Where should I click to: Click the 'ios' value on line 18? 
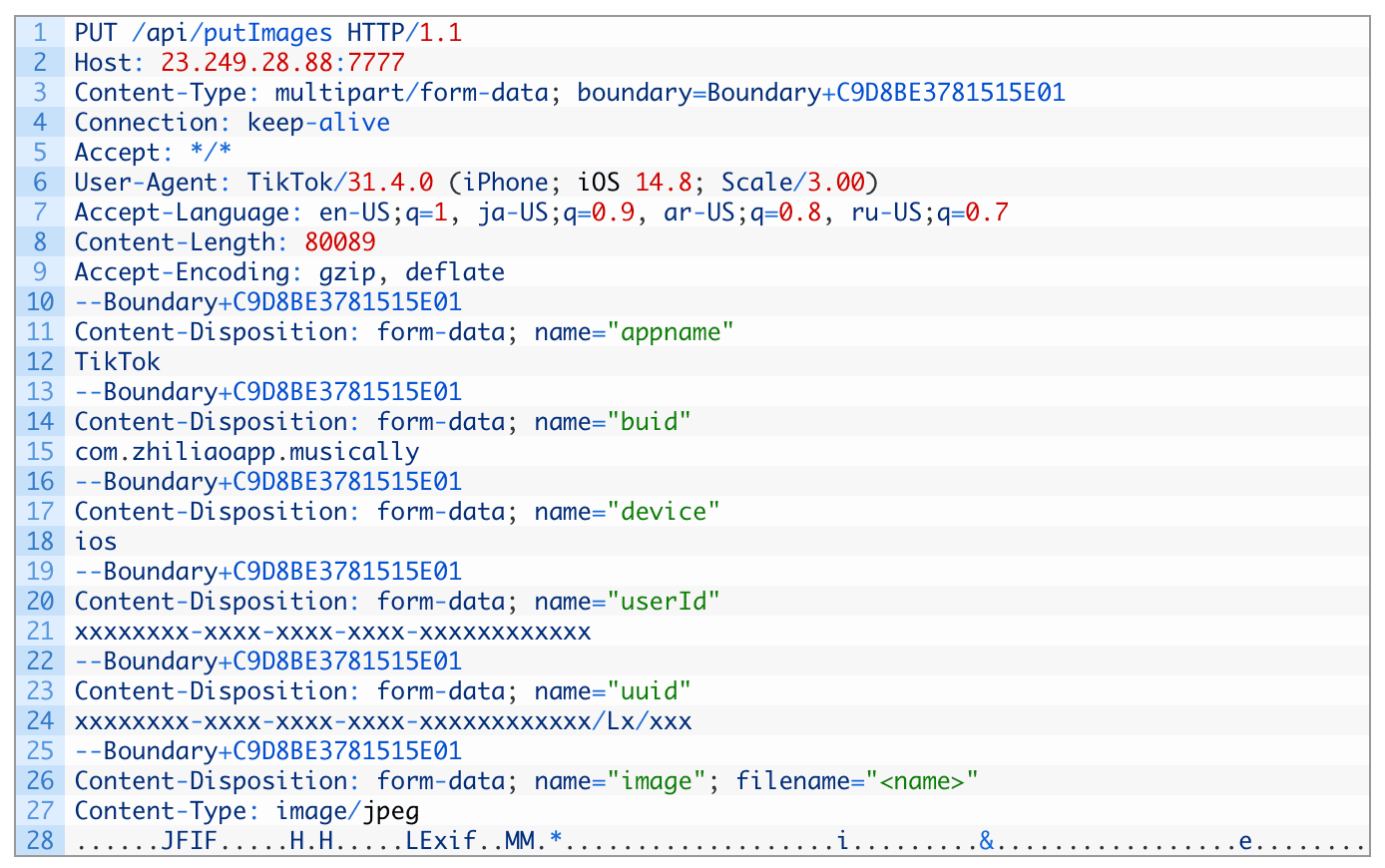tap(96, 542)
